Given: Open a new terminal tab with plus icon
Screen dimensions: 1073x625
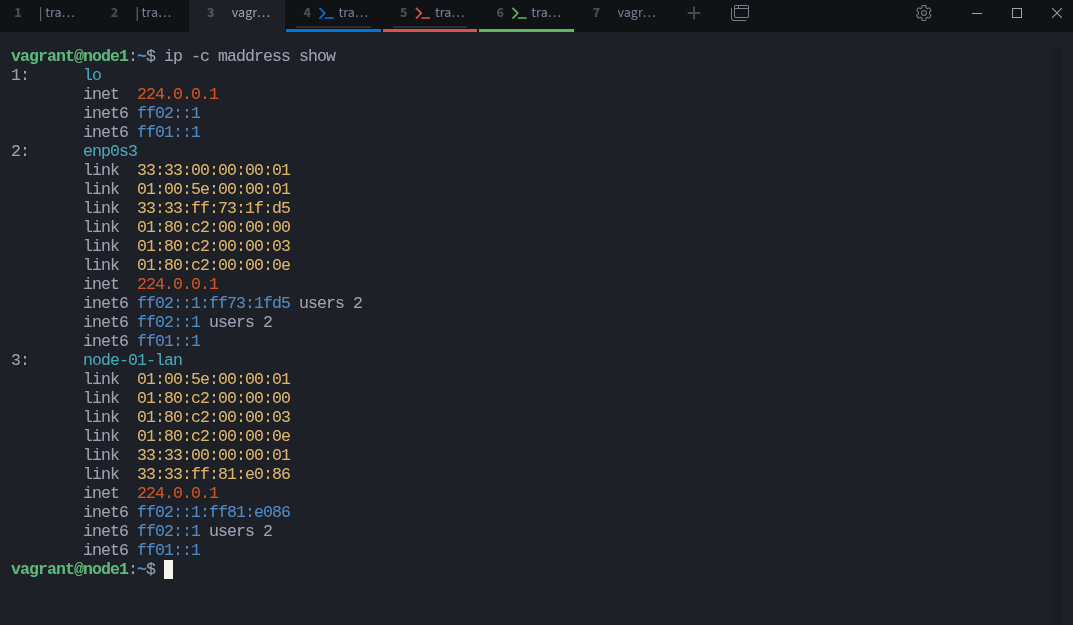Looking at the screenshot, I should coord(693,13).
